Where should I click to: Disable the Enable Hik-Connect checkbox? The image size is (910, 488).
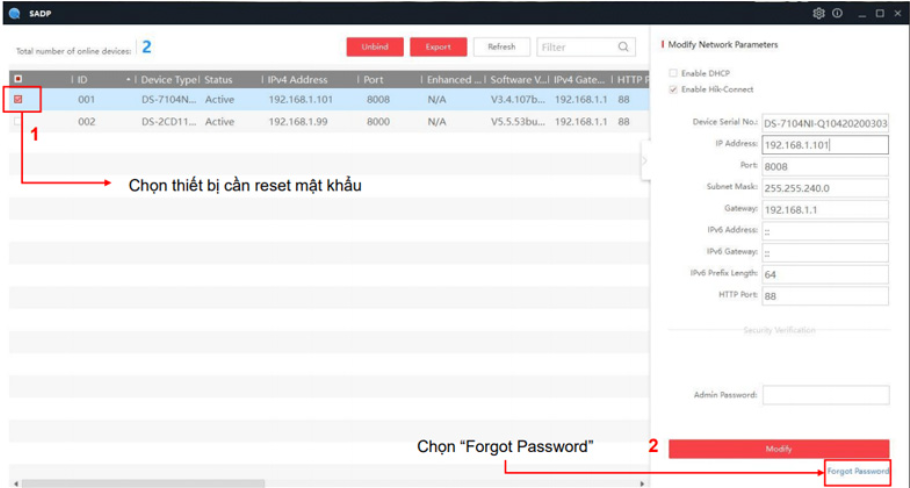point(673,90)
